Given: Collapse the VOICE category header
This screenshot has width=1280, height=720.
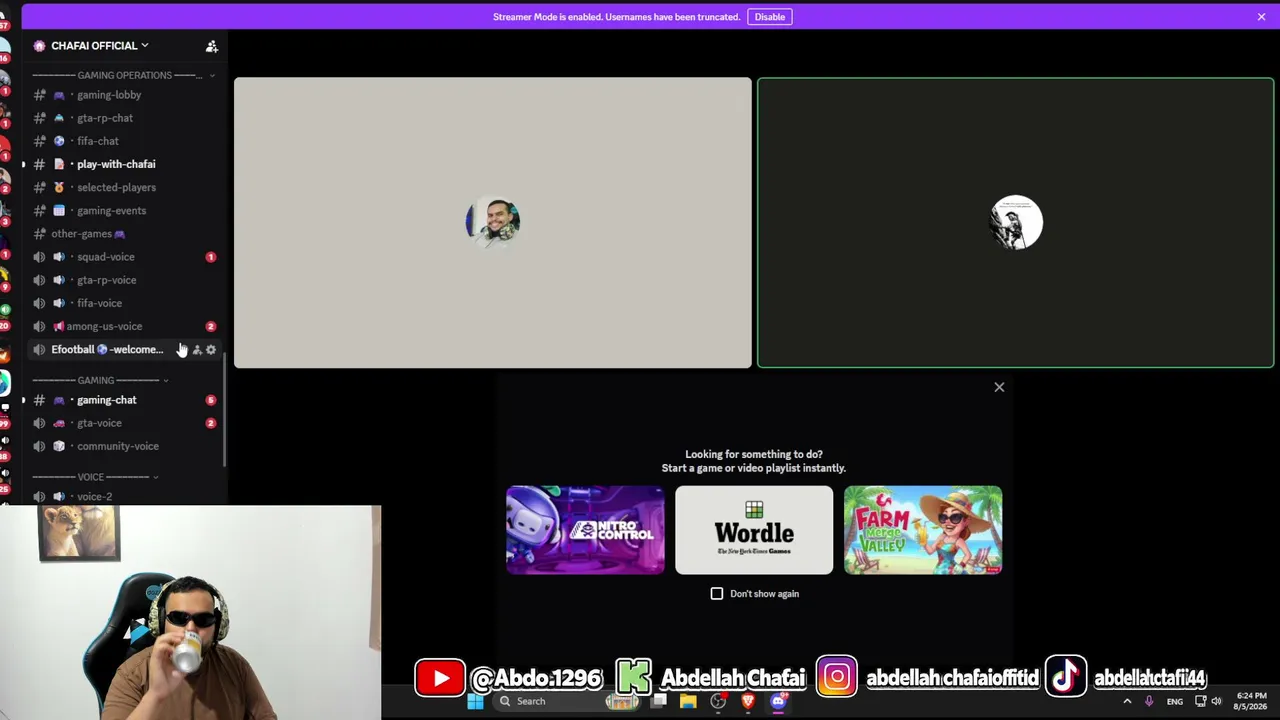Looking at the screenshot, I should 95,477.
